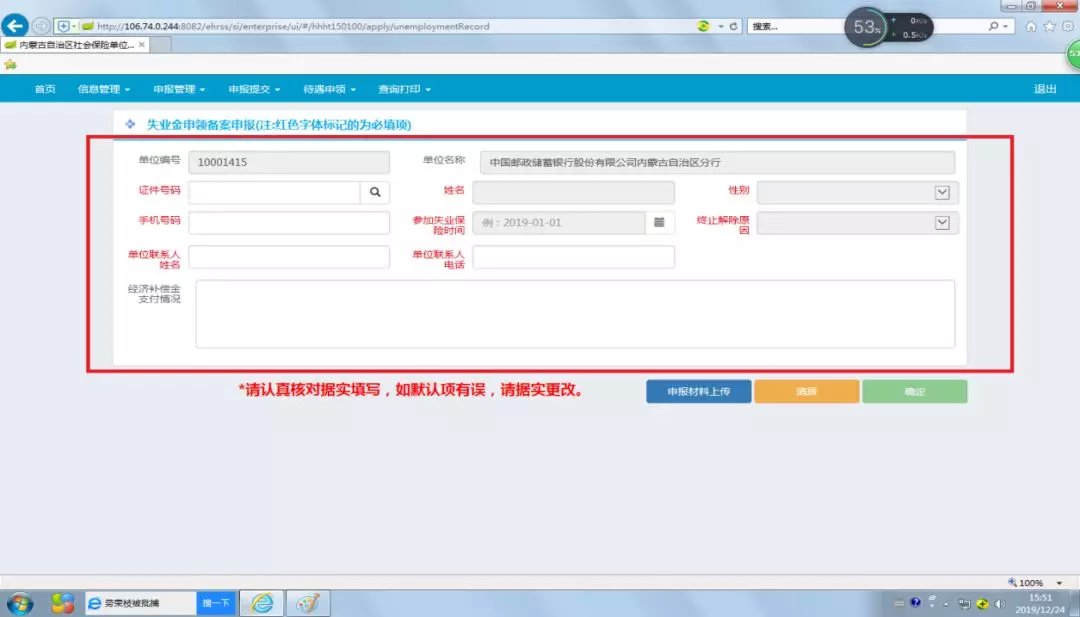The width and height of the screenshot is (1080, 617).
Task: Open the calendar picker for 参加失业保险时间
Action: click(659, 222)
